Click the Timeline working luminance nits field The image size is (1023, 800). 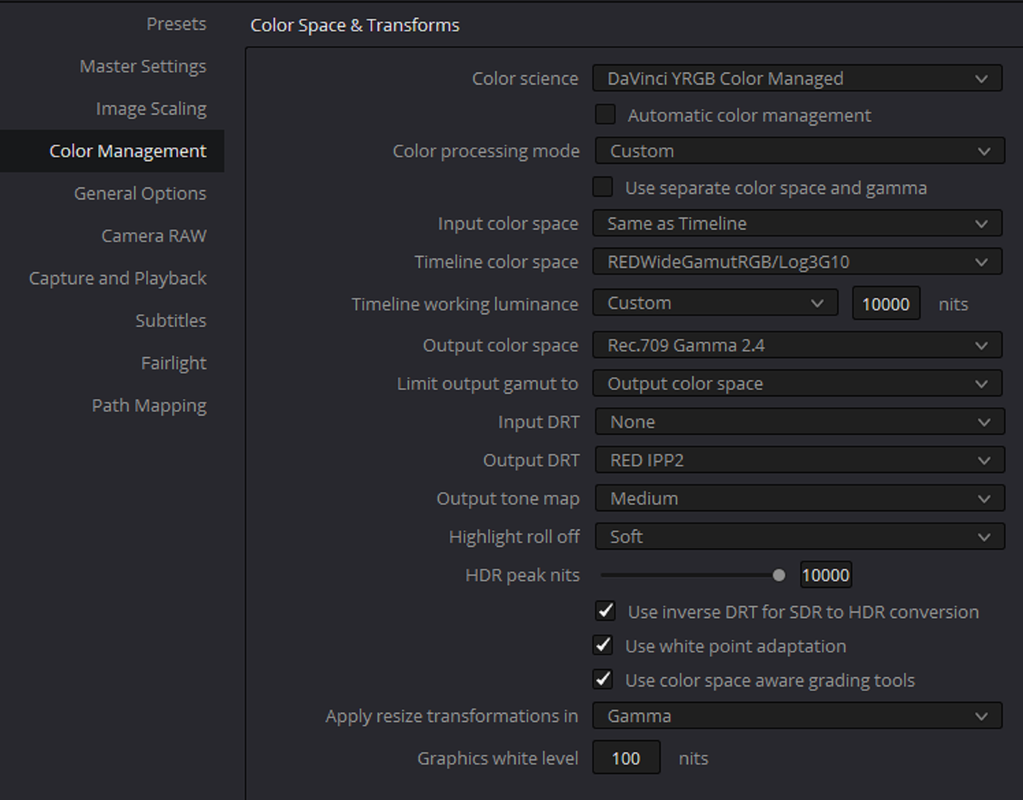click(886, 303)
